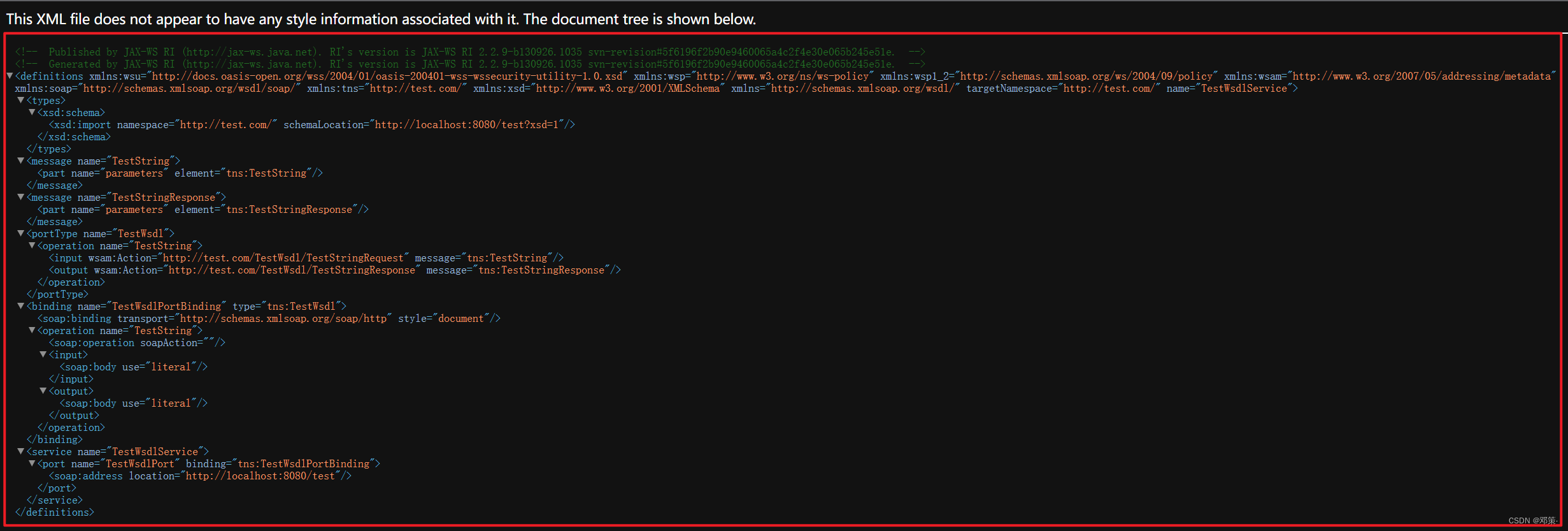Image resolution: width=1568 pixels, height=531 pixels.
Task: Click the xsd:import namespace schemaLocation line
Action: (x=312, y=124)
